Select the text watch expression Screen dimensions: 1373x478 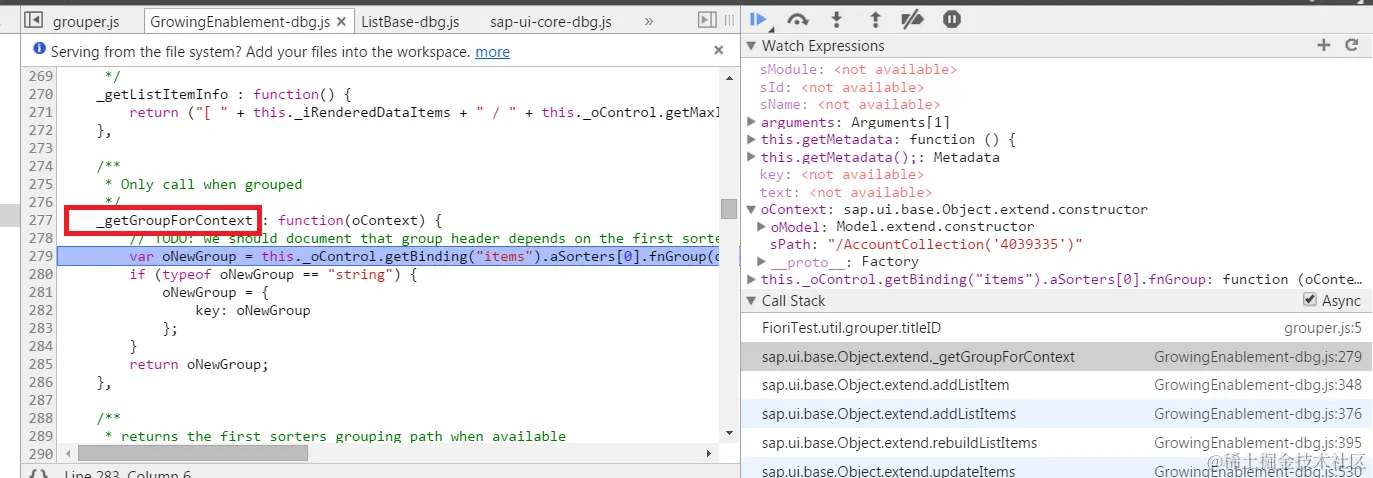pos(846,192)
